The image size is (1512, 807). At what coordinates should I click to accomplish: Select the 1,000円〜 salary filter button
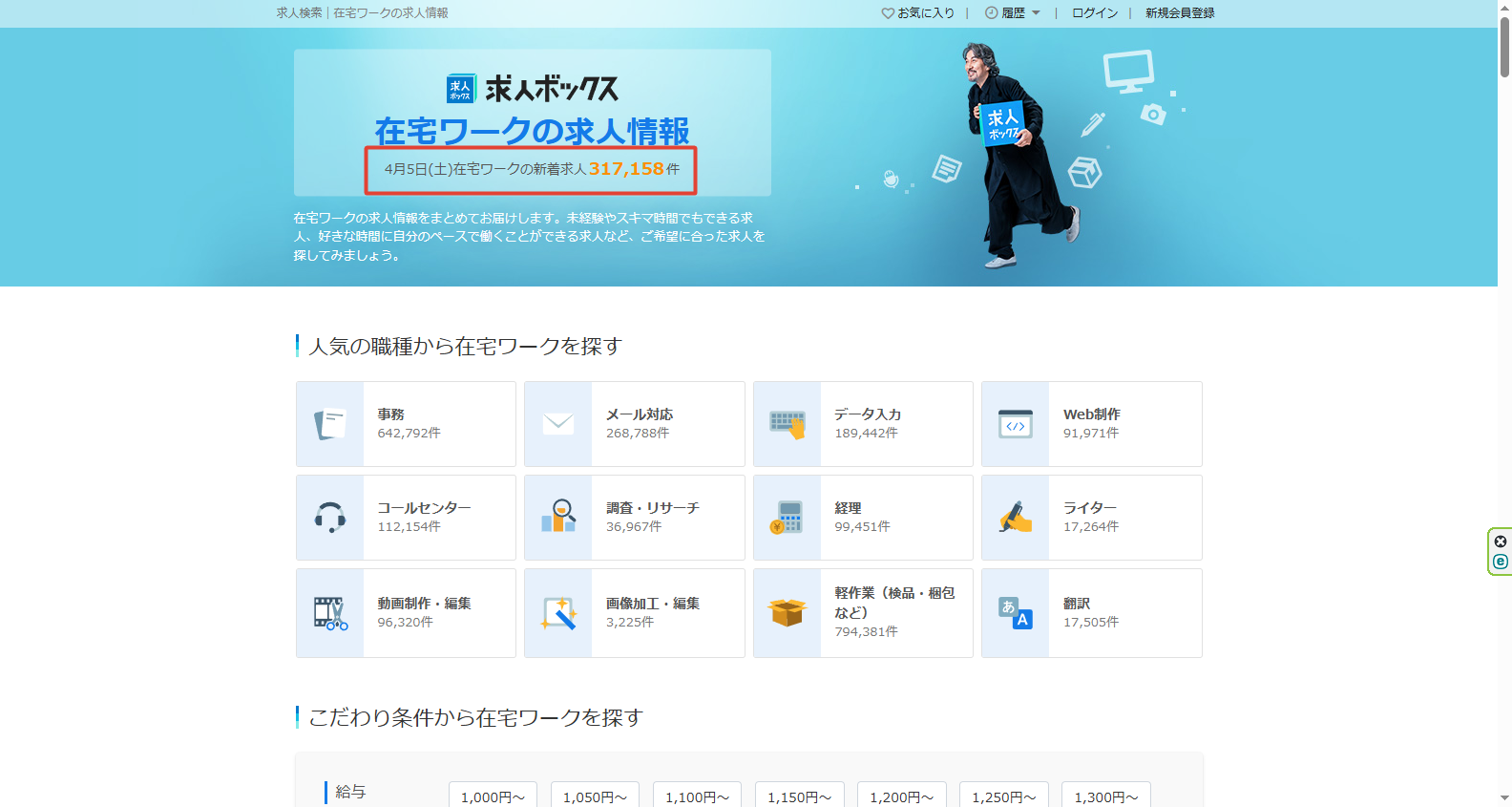coord(493,796)
